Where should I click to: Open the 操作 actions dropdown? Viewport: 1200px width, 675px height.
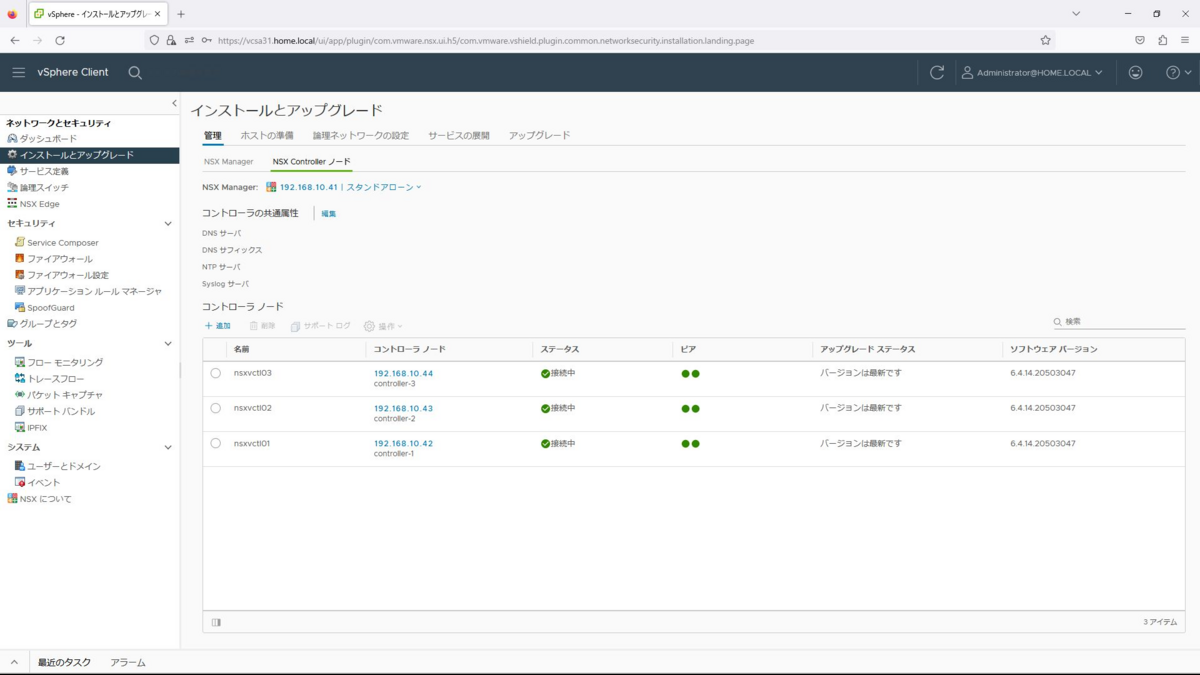[383, 326]
